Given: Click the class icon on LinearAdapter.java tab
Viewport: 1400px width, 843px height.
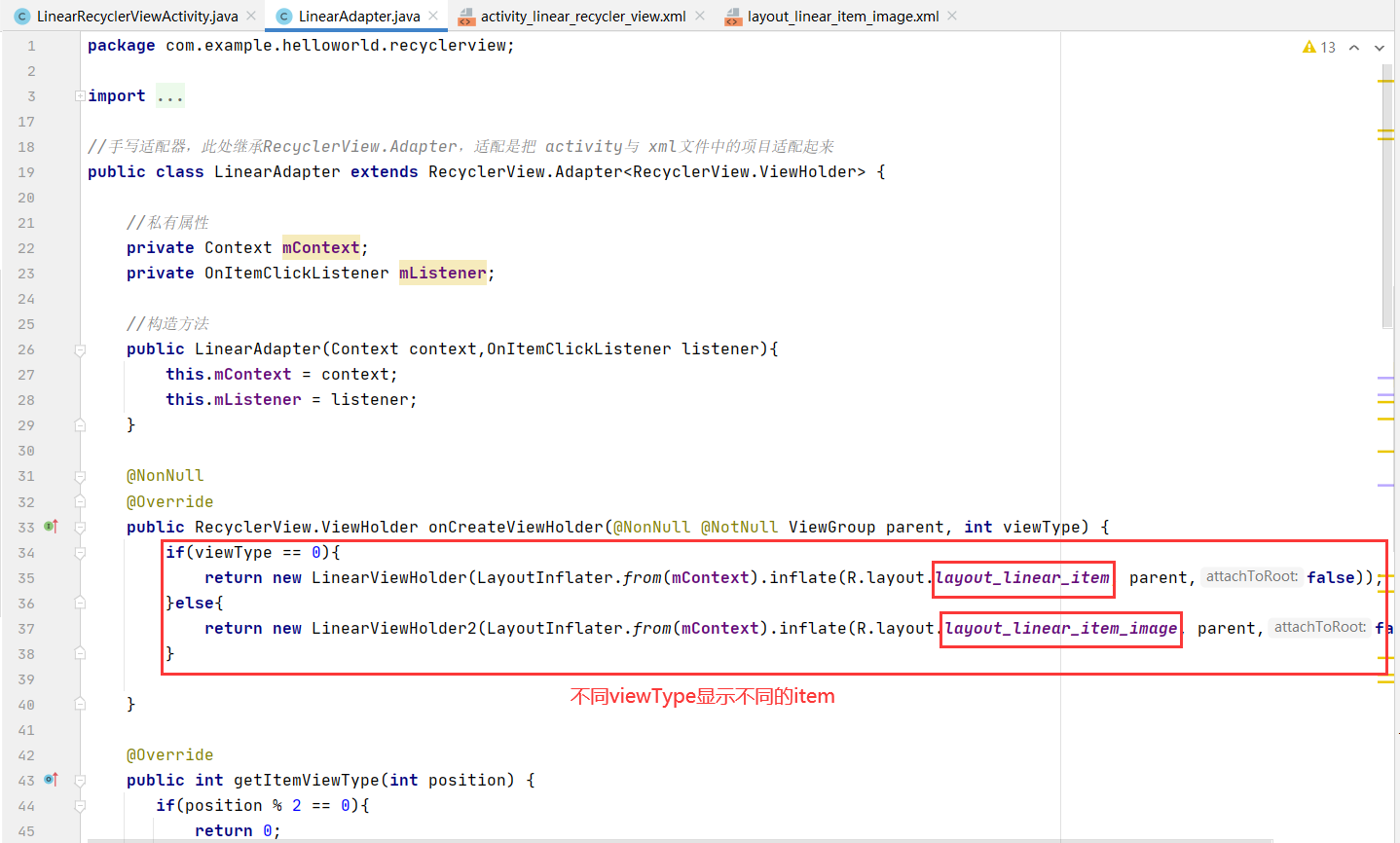Looking at the screenshot, I should pyautogui.click(x=284, y=17).
